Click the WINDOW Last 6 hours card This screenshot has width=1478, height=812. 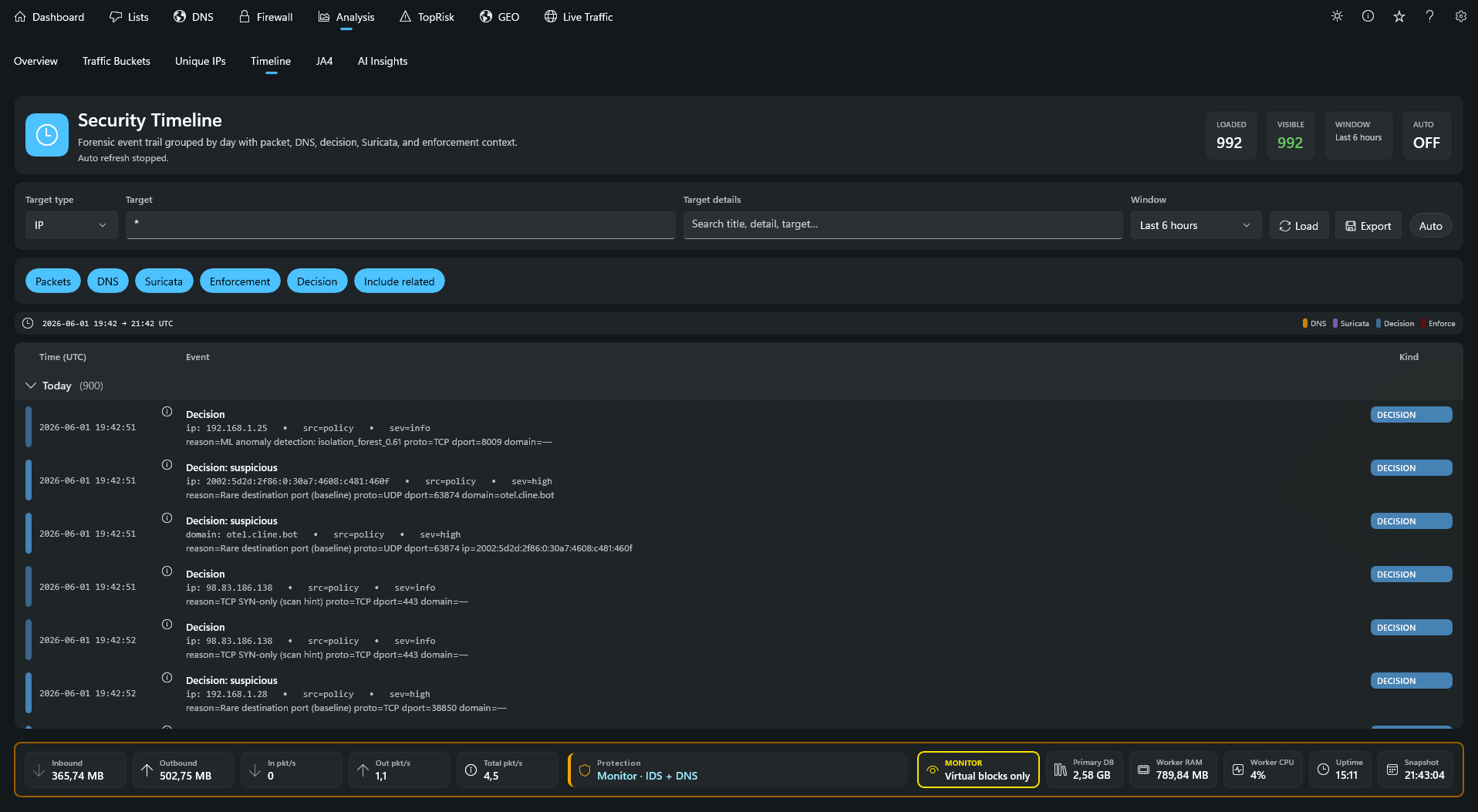click(1358, 135)
